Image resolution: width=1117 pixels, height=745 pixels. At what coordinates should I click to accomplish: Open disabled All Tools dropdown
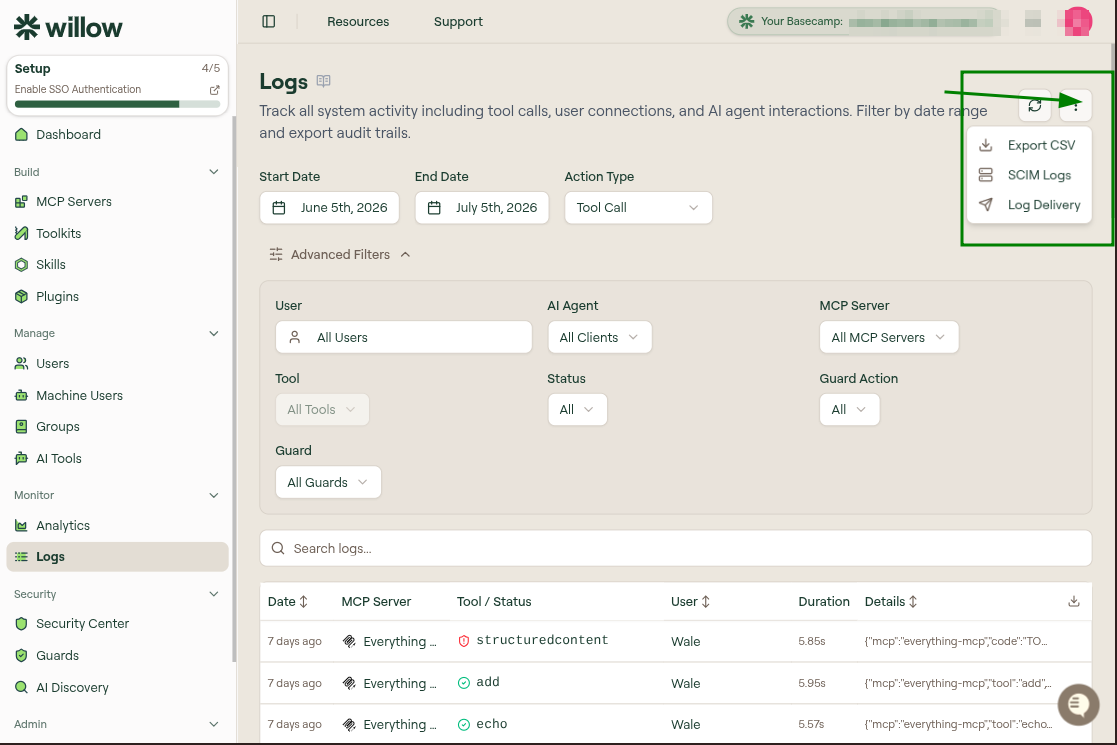click(322, 410)
